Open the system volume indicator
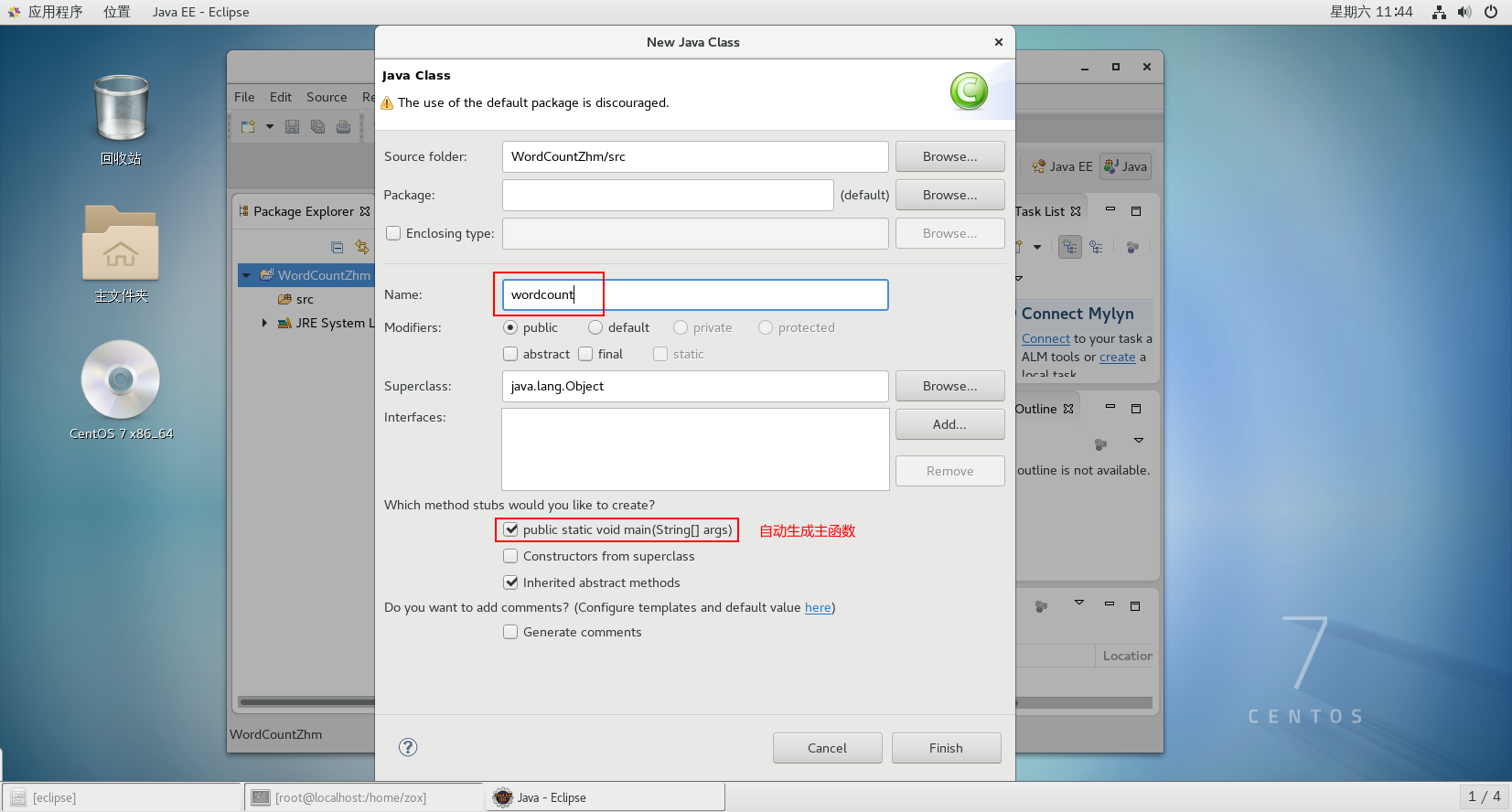Viewport: 1512px width, 812px height. coord(1464,12)
